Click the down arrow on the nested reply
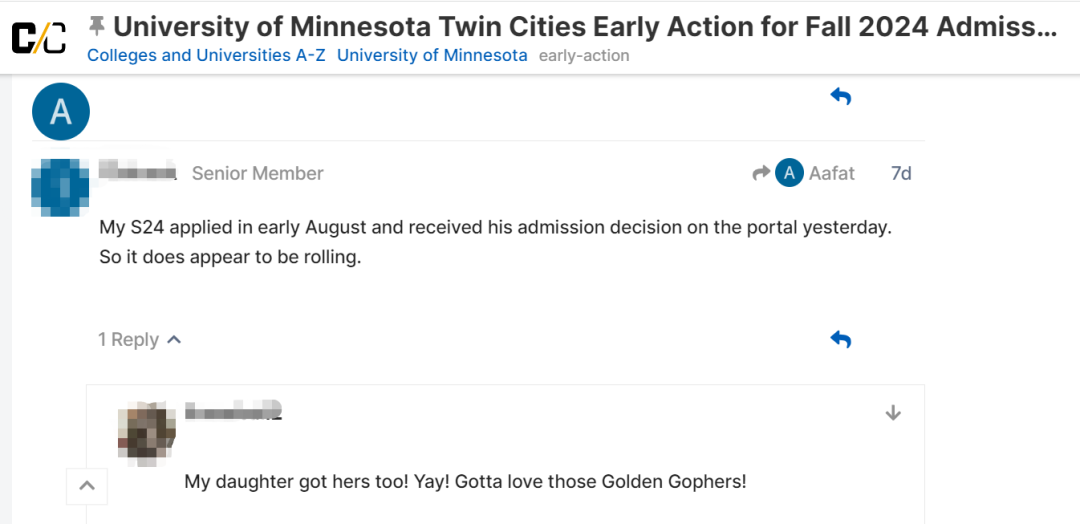 pyautogui.click(x=893, y=413)
